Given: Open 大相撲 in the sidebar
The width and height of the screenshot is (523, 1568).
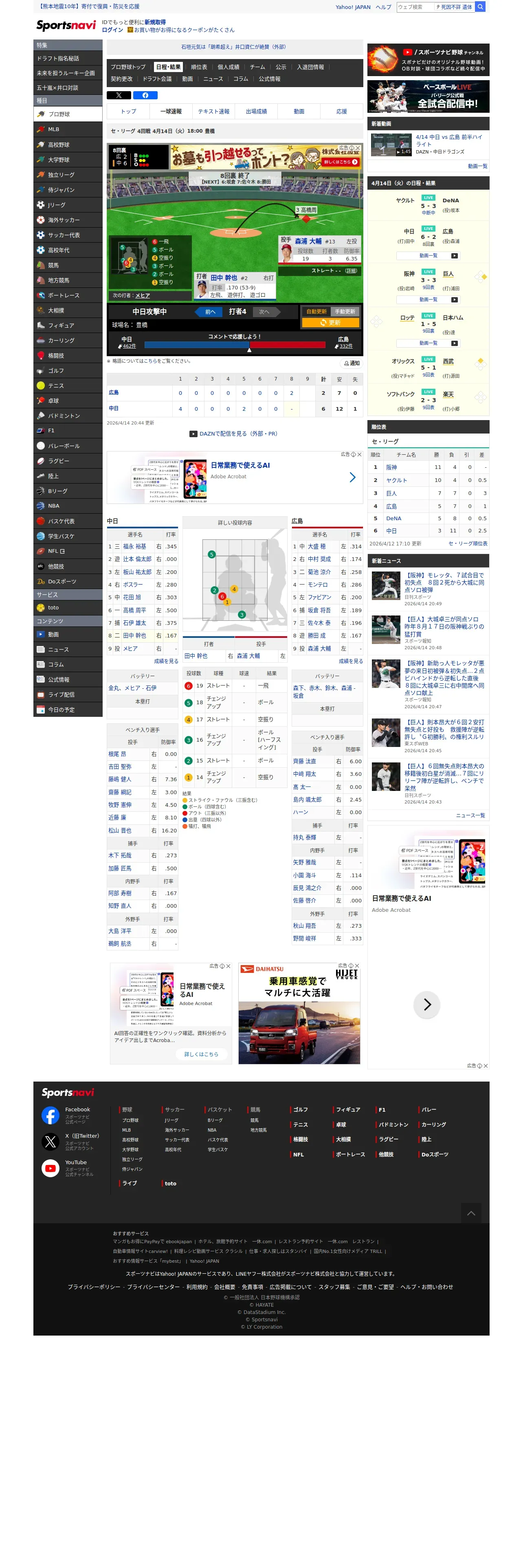Looking at the screenshot, I should [x=68, y=310].
